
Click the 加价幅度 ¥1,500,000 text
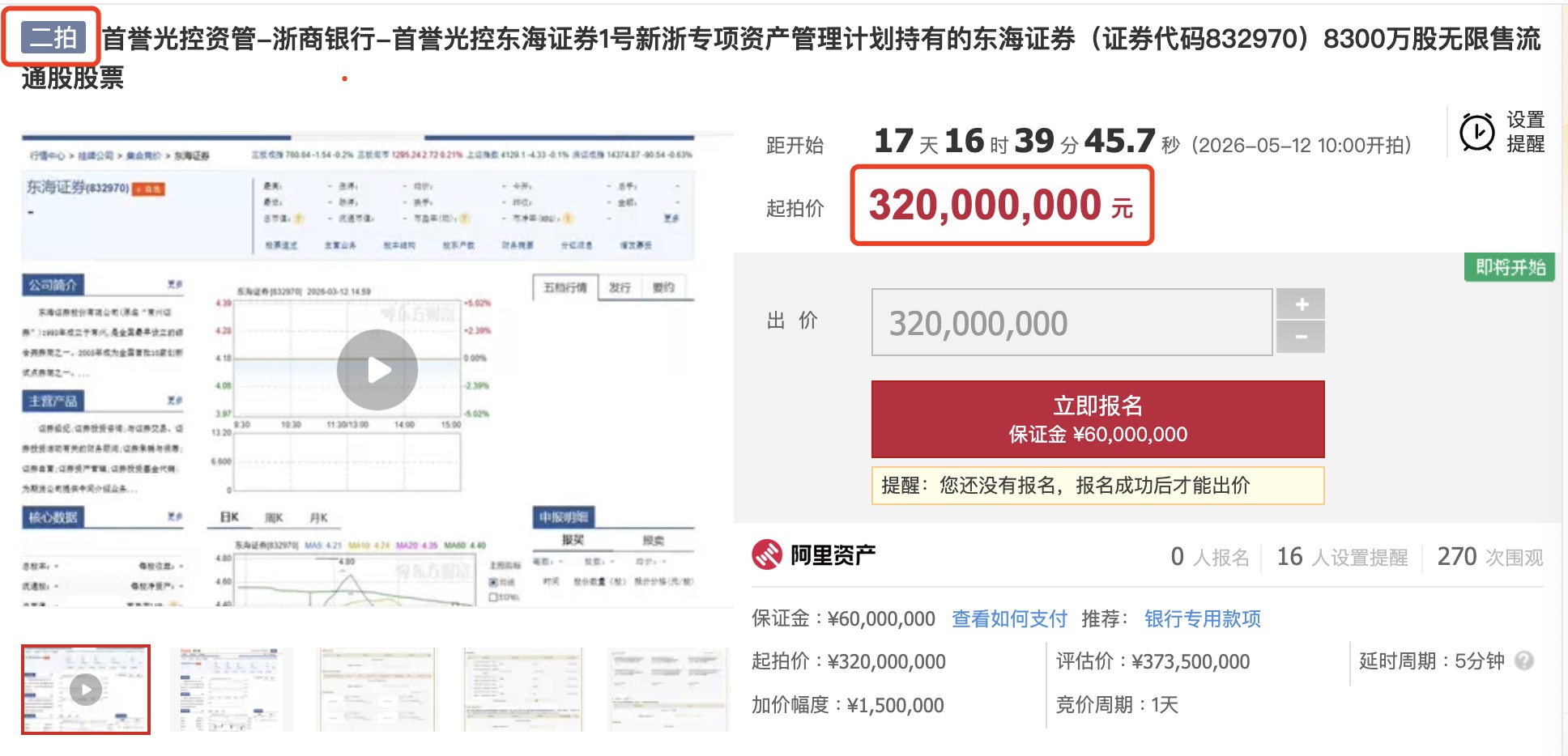click(x=848, y=705)
